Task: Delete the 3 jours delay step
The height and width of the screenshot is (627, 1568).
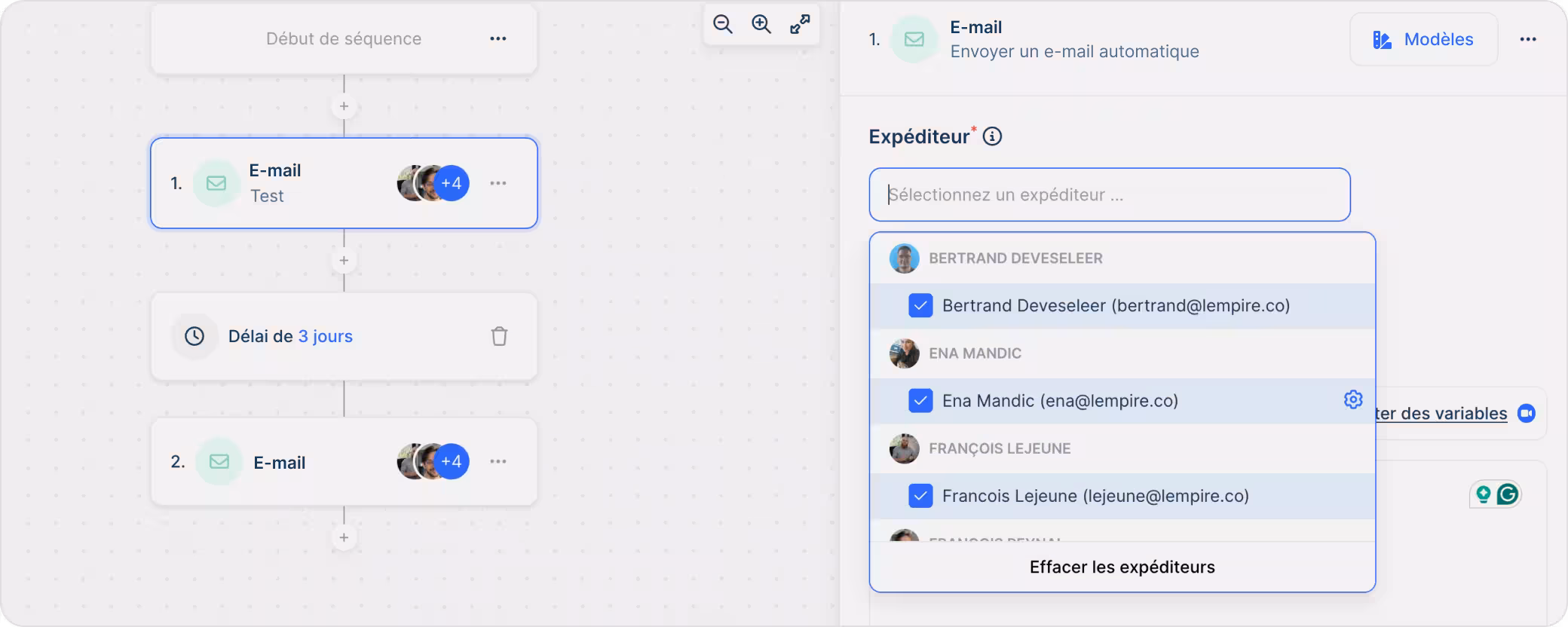Action: (x=499, y=336)
